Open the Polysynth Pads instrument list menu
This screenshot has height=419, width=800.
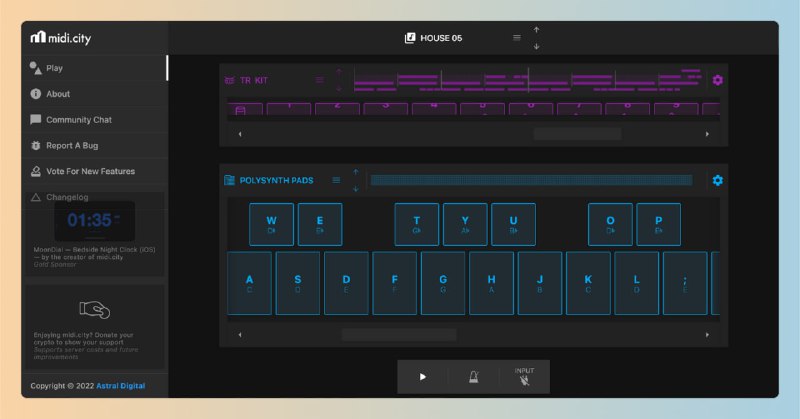tap(336, 181)
